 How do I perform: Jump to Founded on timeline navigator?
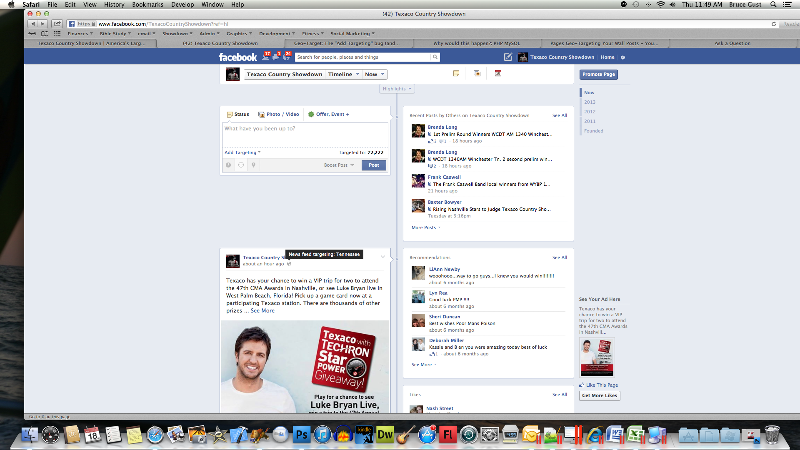[593, 131]
